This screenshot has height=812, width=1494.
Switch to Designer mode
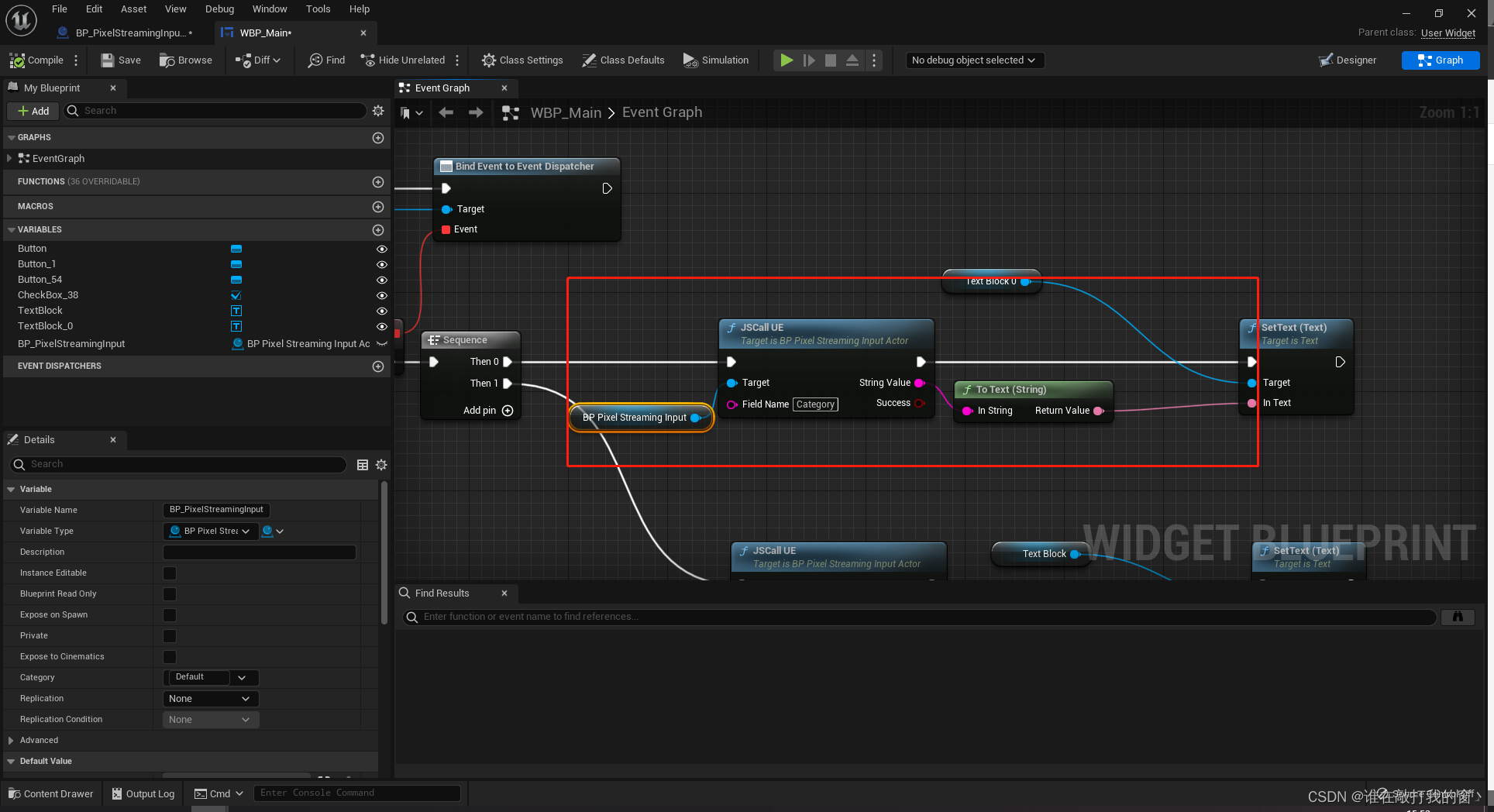(x=1348, y=60)
